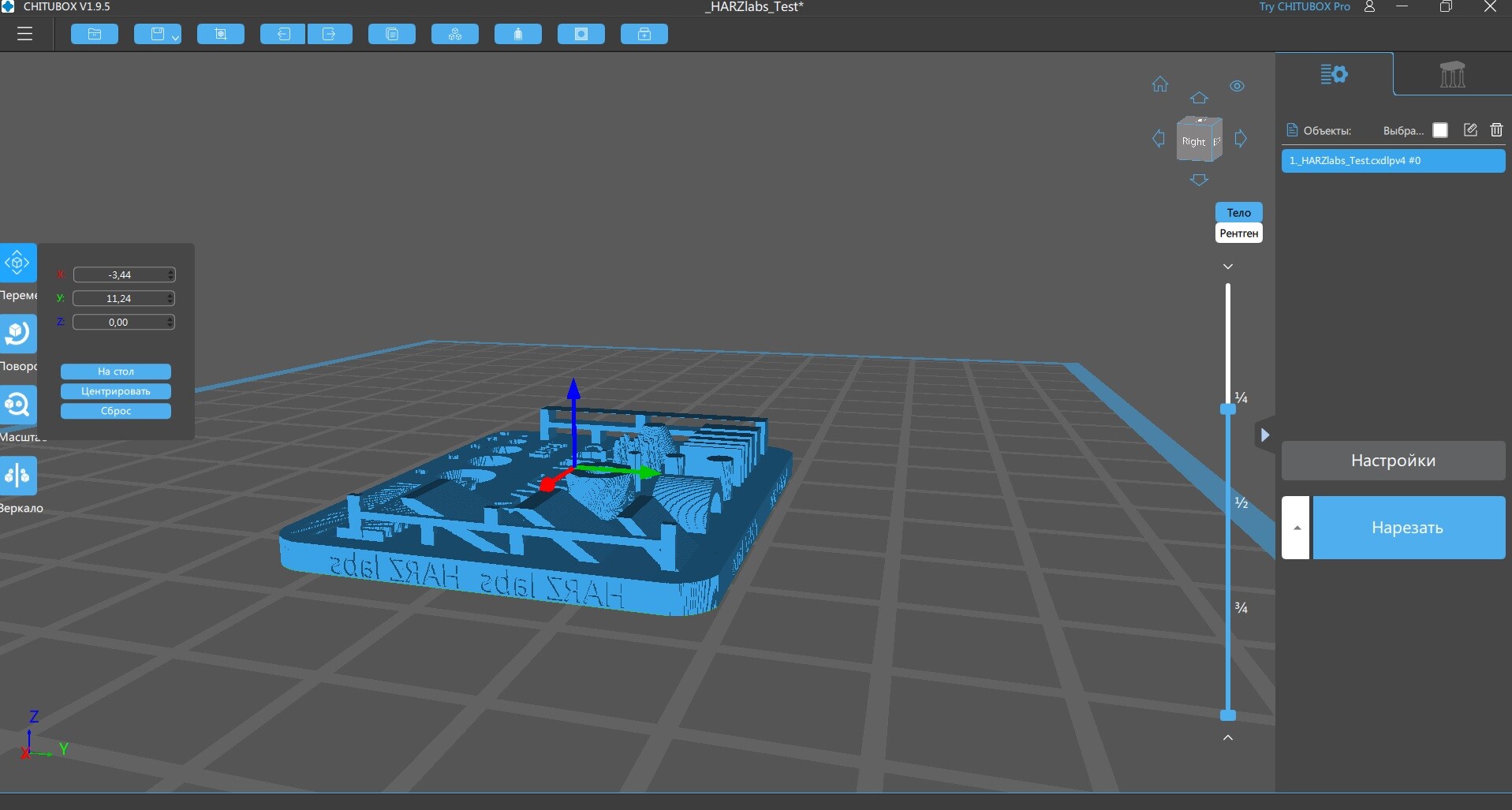
Task: Expand options arrow beside Нарезать button
Action: [x=1296, y=528]
